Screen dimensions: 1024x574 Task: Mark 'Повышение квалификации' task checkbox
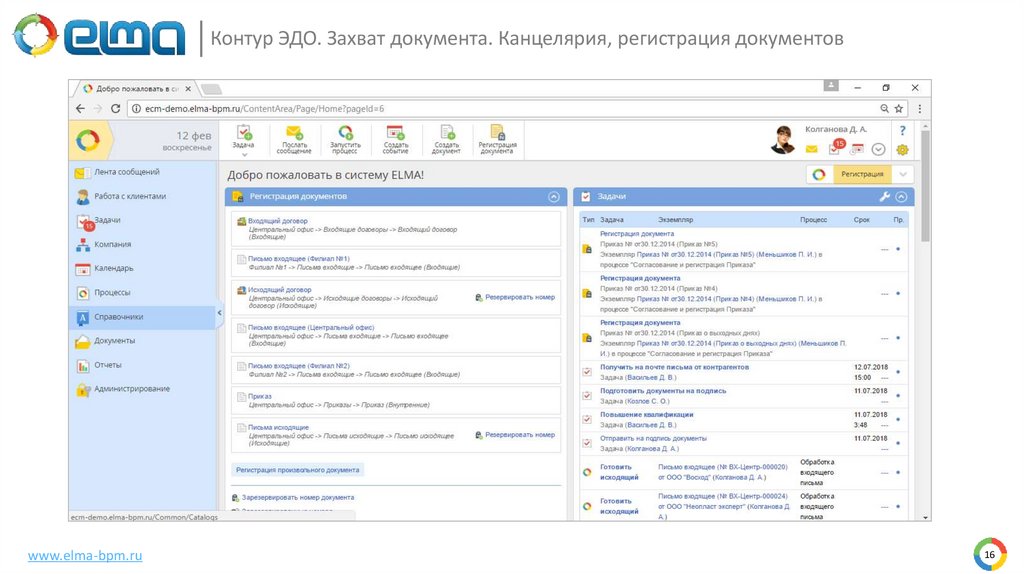tap(587, 420)
